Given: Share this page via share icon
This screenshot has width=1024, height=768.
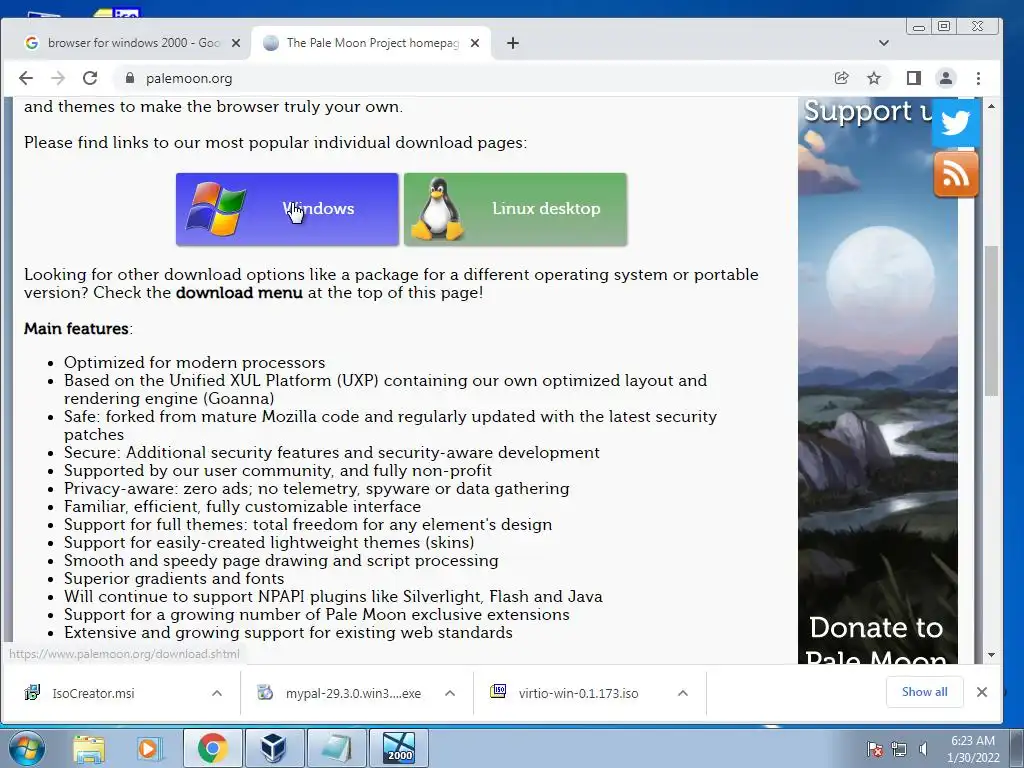Looking at the screenshot, I should coord(841,78).
